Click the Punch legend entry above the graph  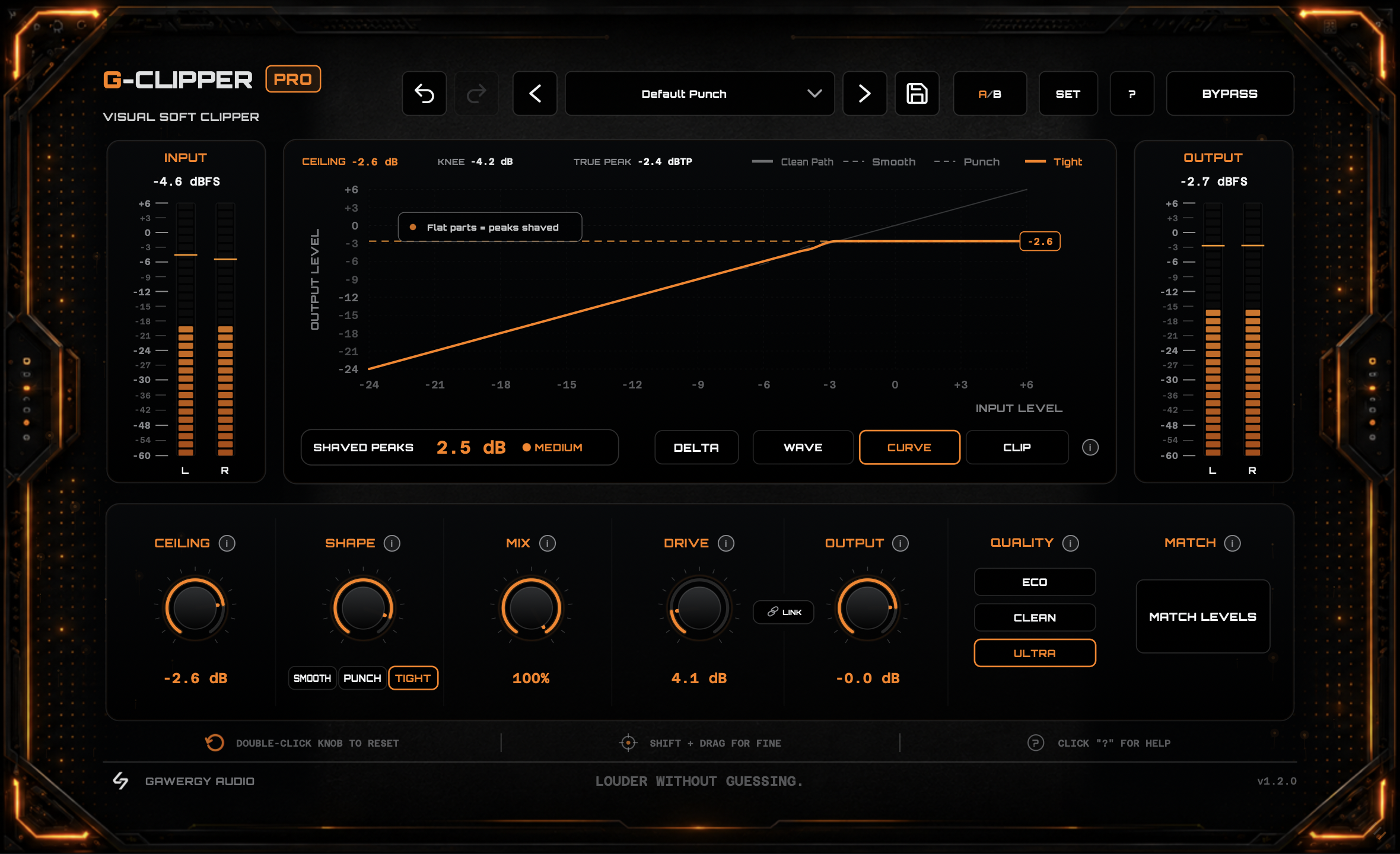coord(967,162)
